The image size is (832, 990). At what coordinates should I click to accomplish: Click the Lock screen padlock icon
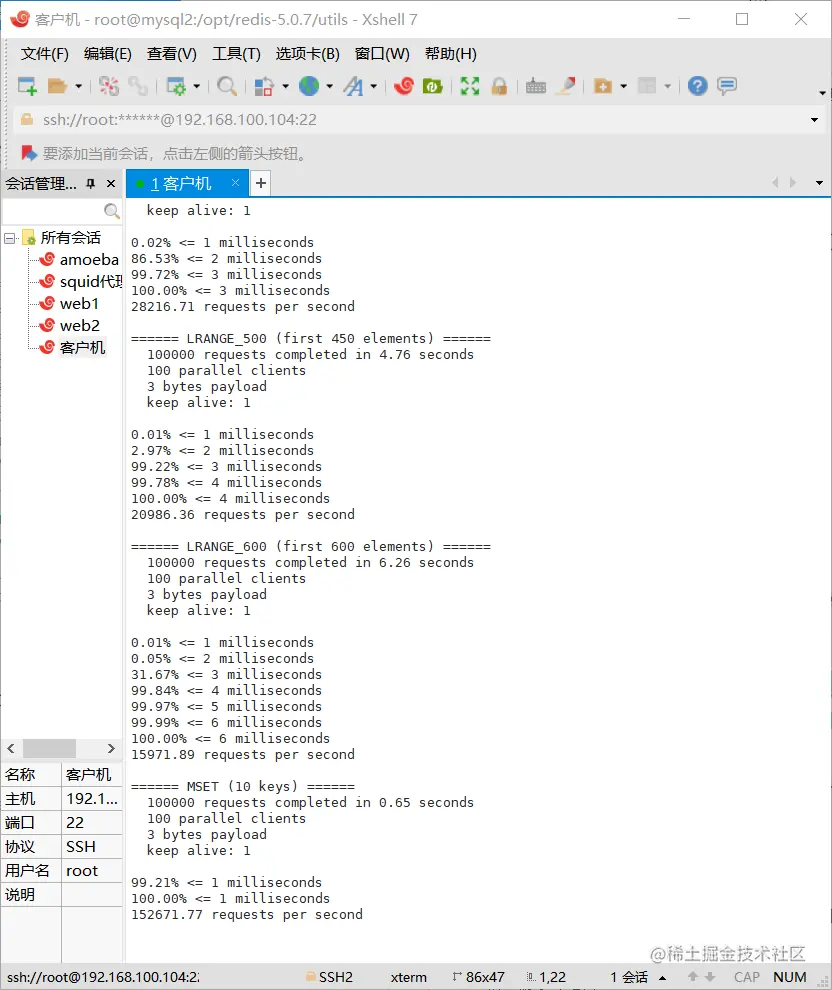coord(499,86)
